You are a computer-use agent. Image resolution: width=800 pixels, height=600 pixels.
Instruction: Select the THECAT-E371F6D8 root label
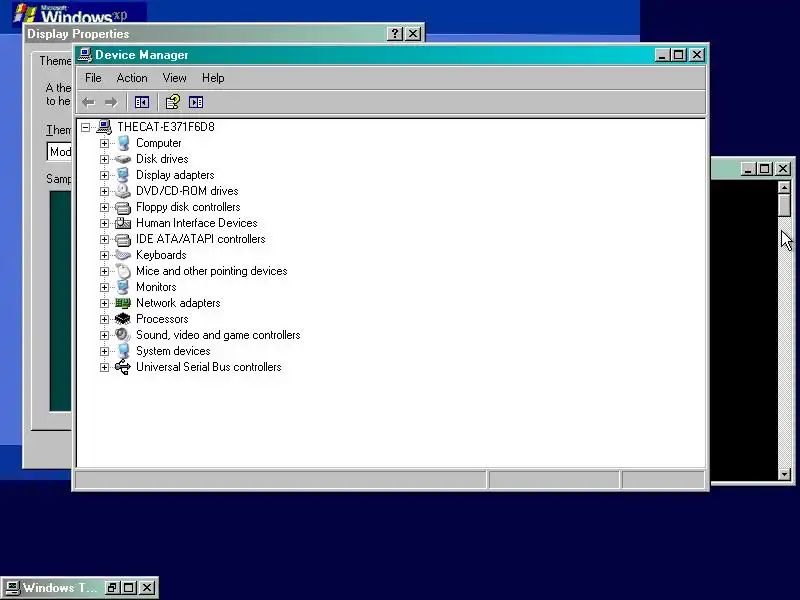pyautogui.click(x=166, y=127)
